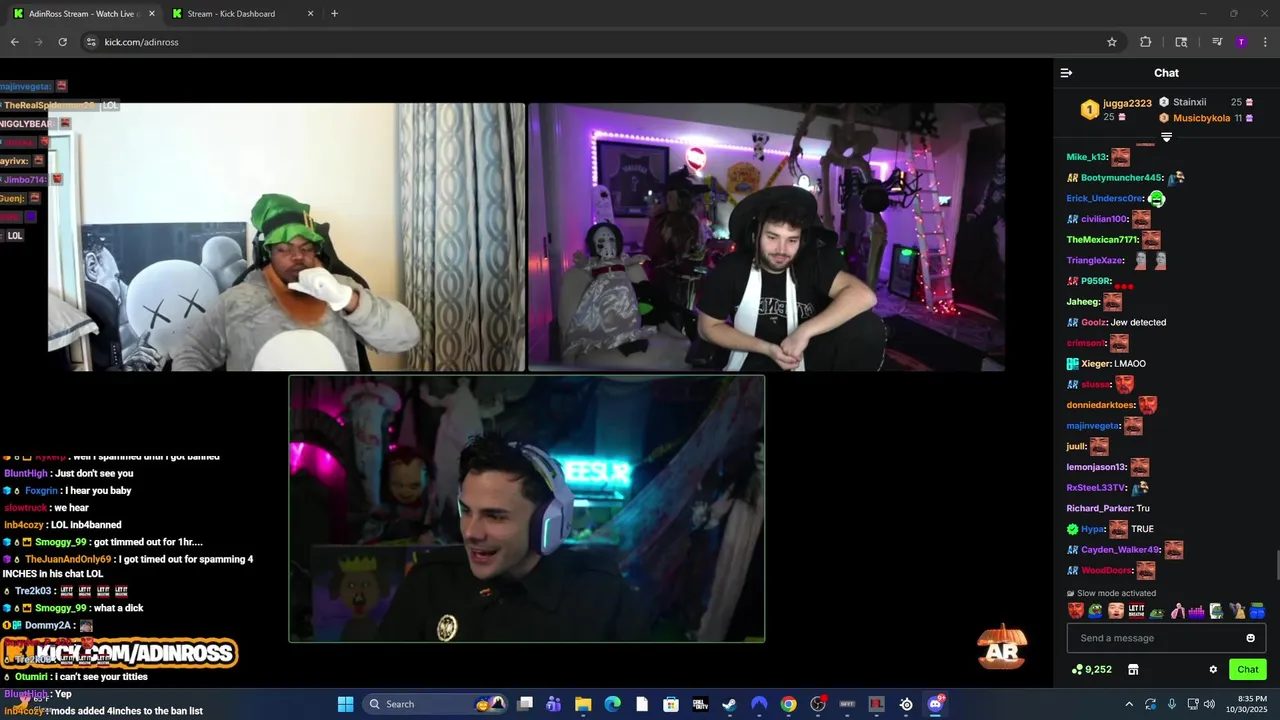This screenshot has height=720, width=1280.
Task: Insert the LET IT BREATHE quick emote
Action: tap(1137, 611)
